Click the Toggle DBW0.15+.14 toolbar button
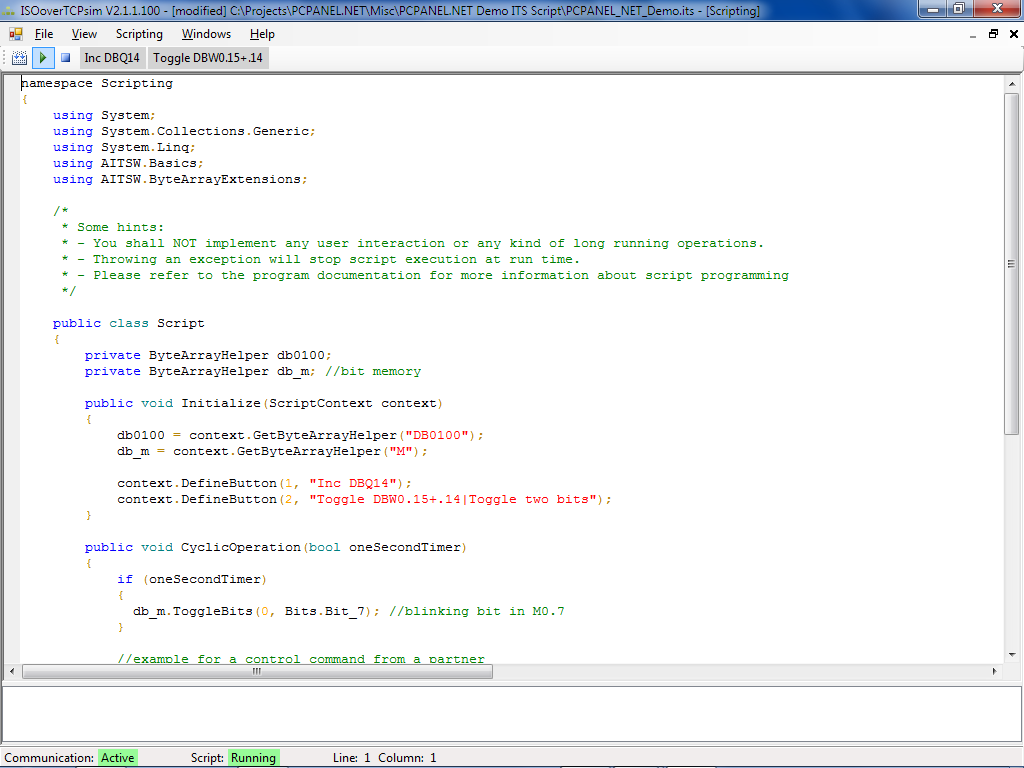 pos(208,58)
